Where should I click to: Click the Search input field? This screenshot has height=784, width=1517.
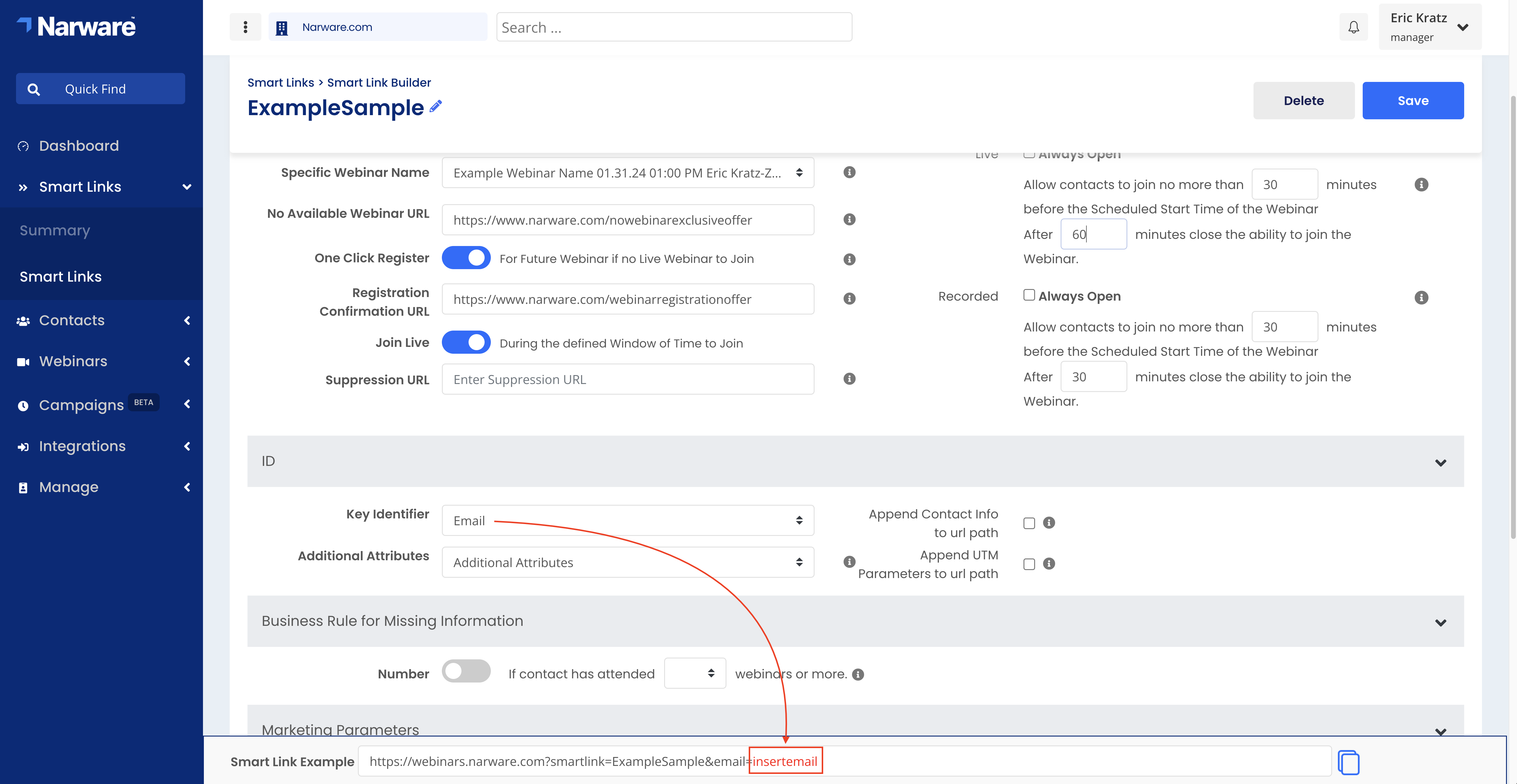click(x=674, y=27)
